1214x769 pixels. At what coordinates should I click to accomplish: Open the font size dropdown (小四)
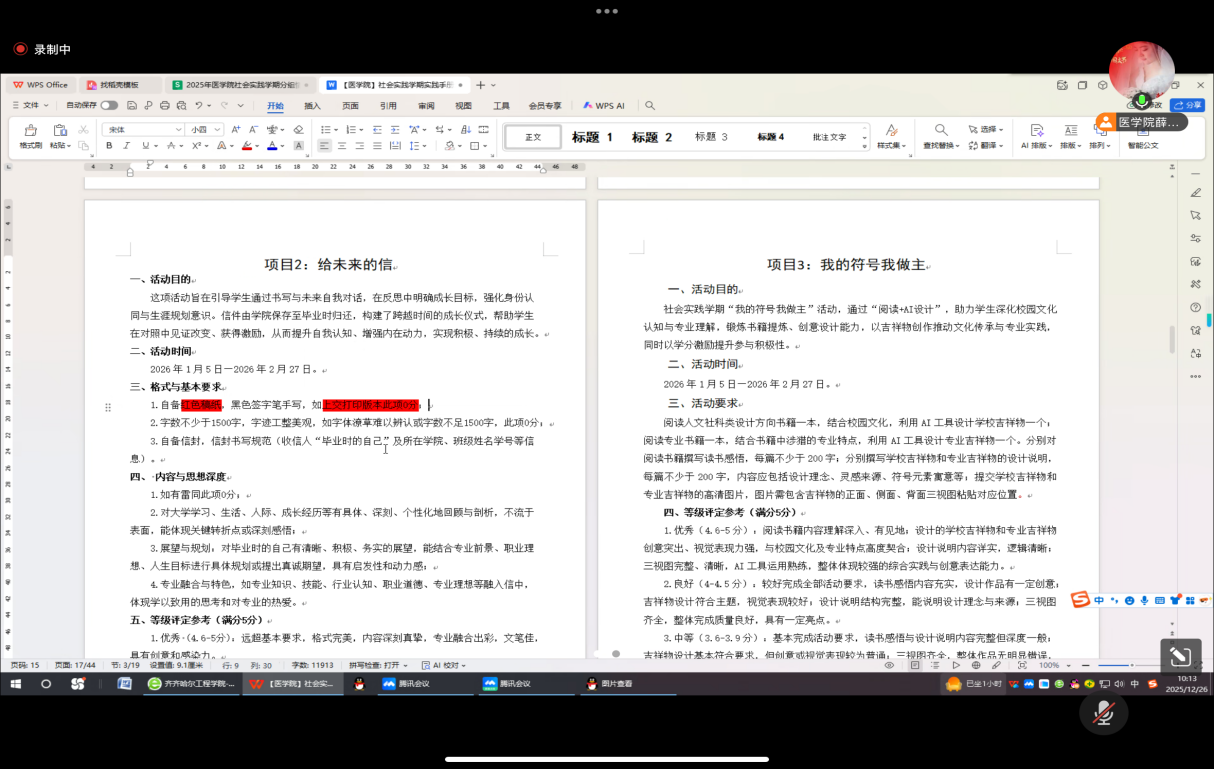pyautogui.click(x=217, y=130)
